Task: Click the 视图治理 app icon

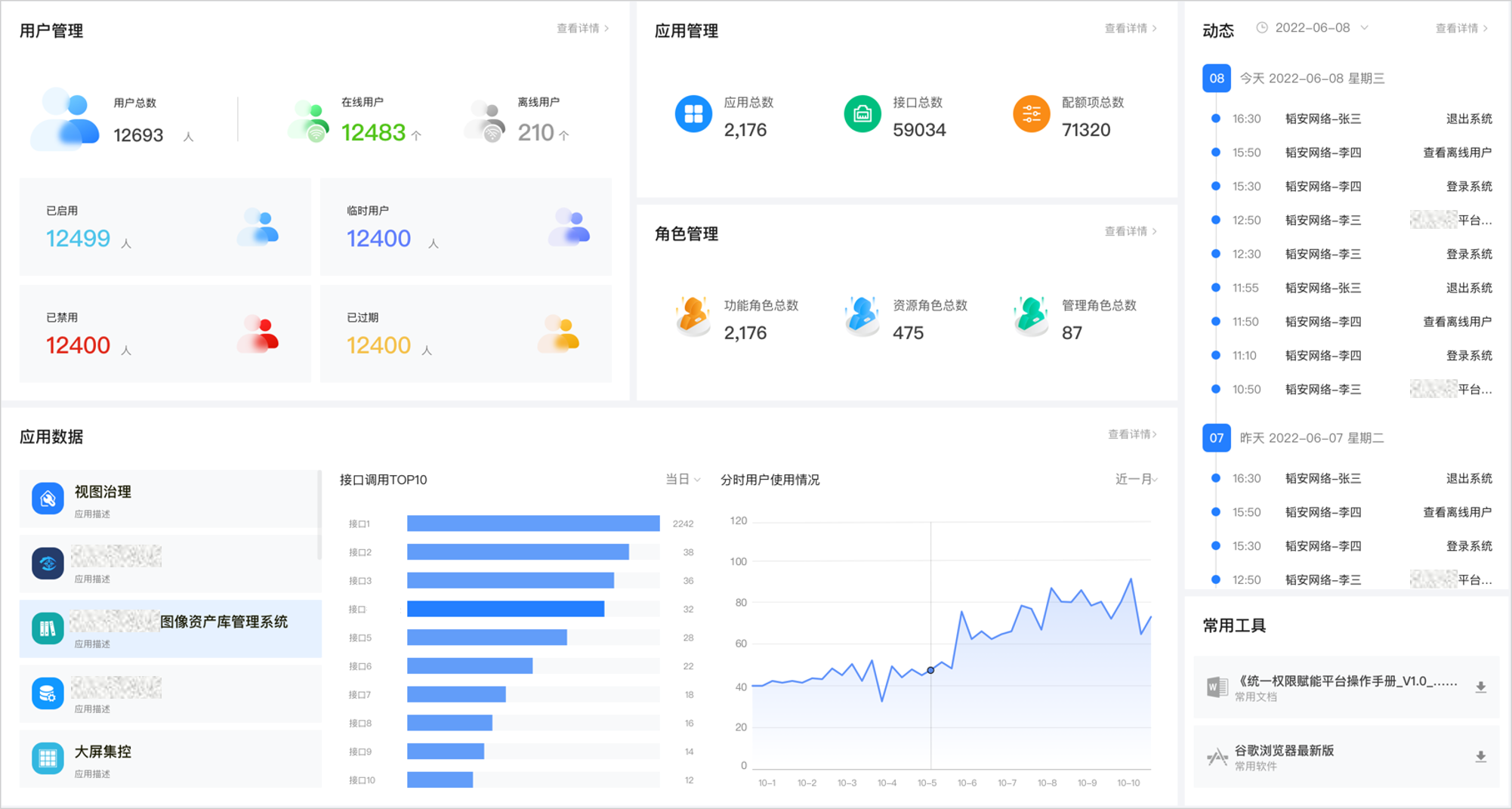Action: [x=48, y=499]
